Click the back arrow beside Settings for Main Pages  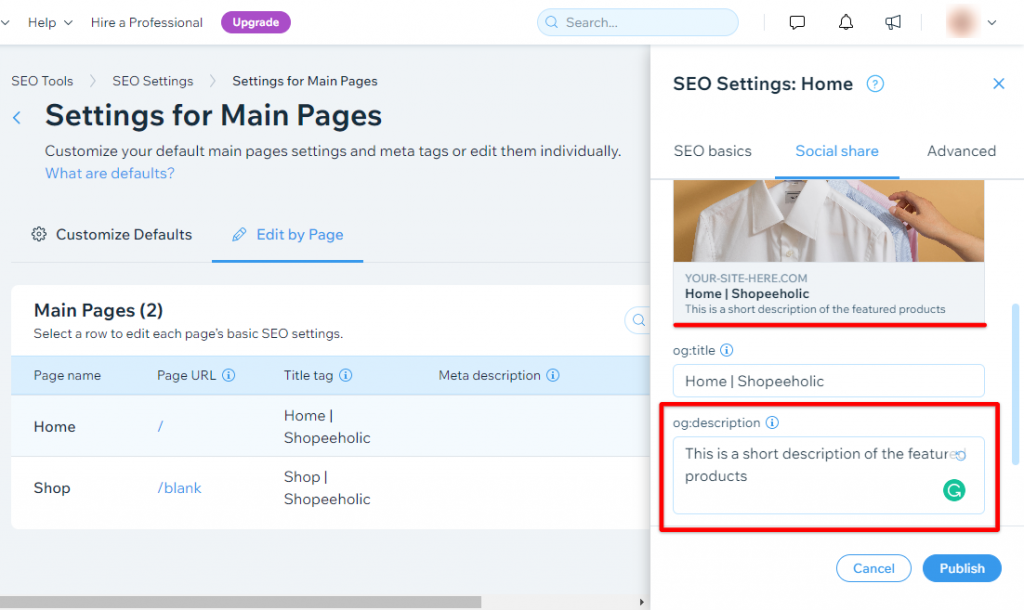point(16,117)
